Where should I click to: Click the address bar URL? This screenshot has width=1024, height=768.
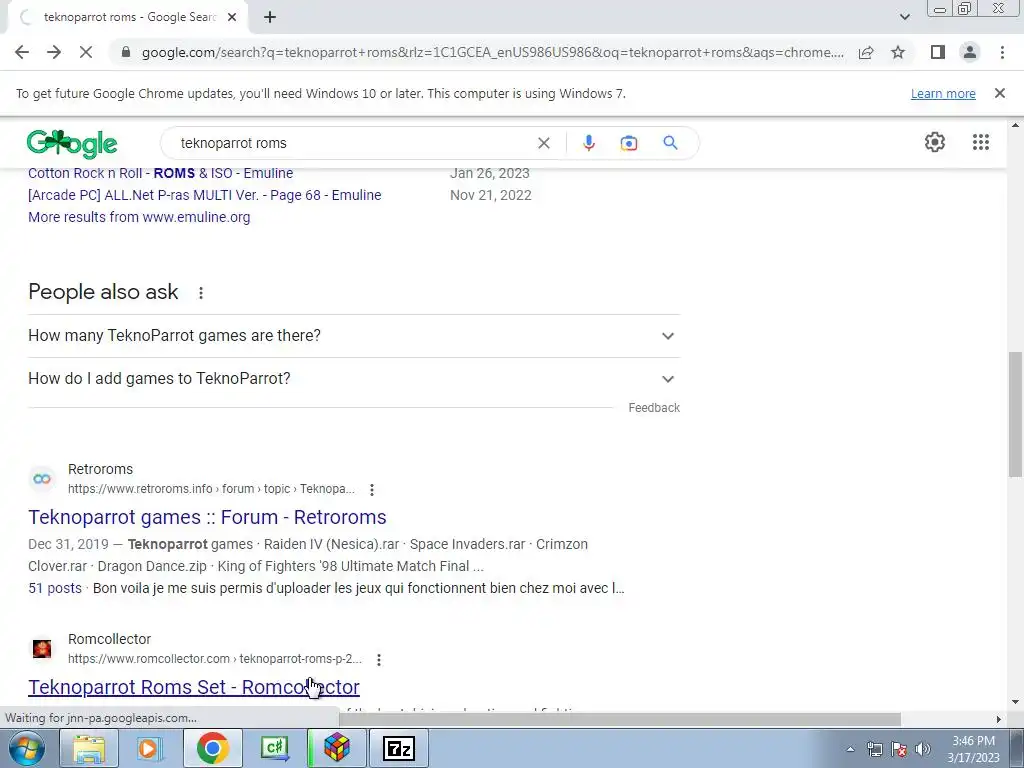(492, 52)
